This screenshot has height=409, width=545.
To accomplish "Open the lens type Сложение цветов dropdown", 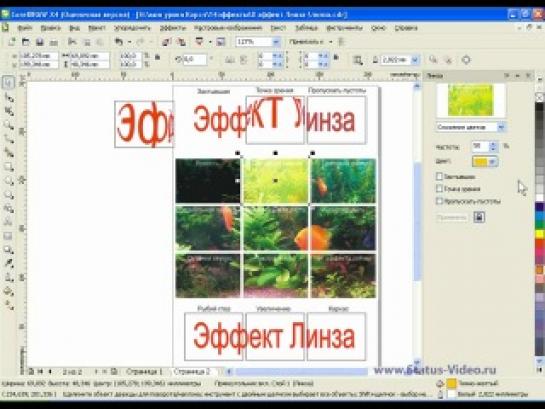I will [x=470, y=127].
